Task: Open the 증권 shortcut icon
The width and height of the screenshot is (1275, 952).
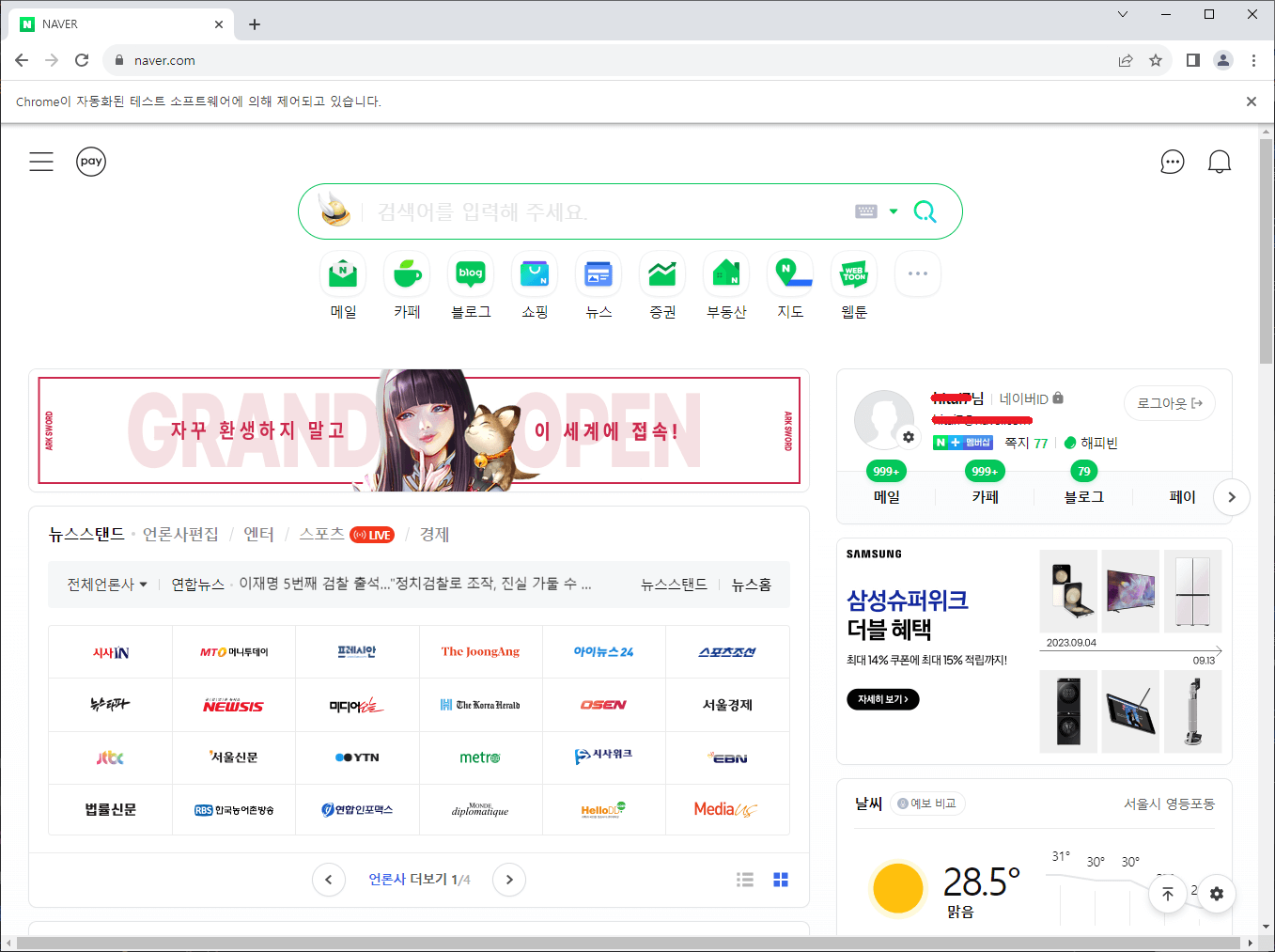Action: coord(662,273)
